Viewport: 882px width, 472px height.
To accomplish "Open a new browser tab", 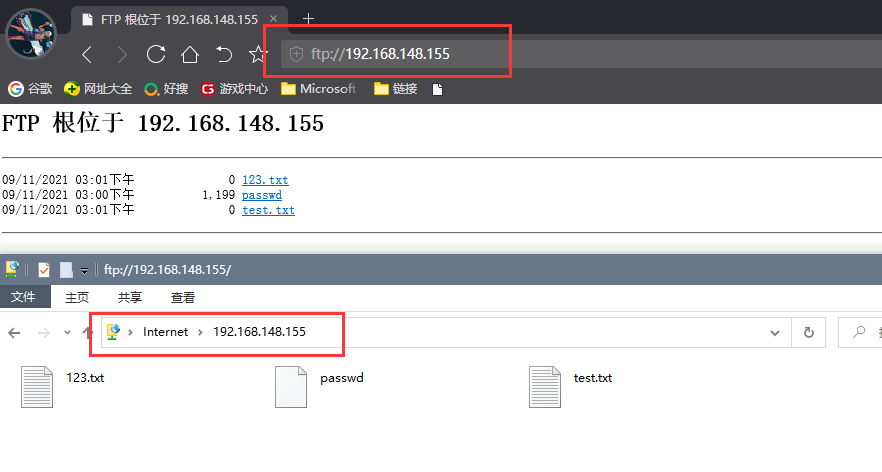I will point(308,19).
